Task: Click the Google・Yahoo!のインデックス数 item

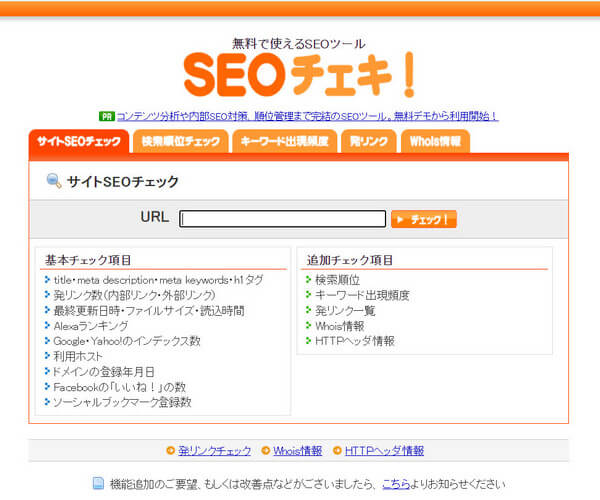Action: pos(127,341)
